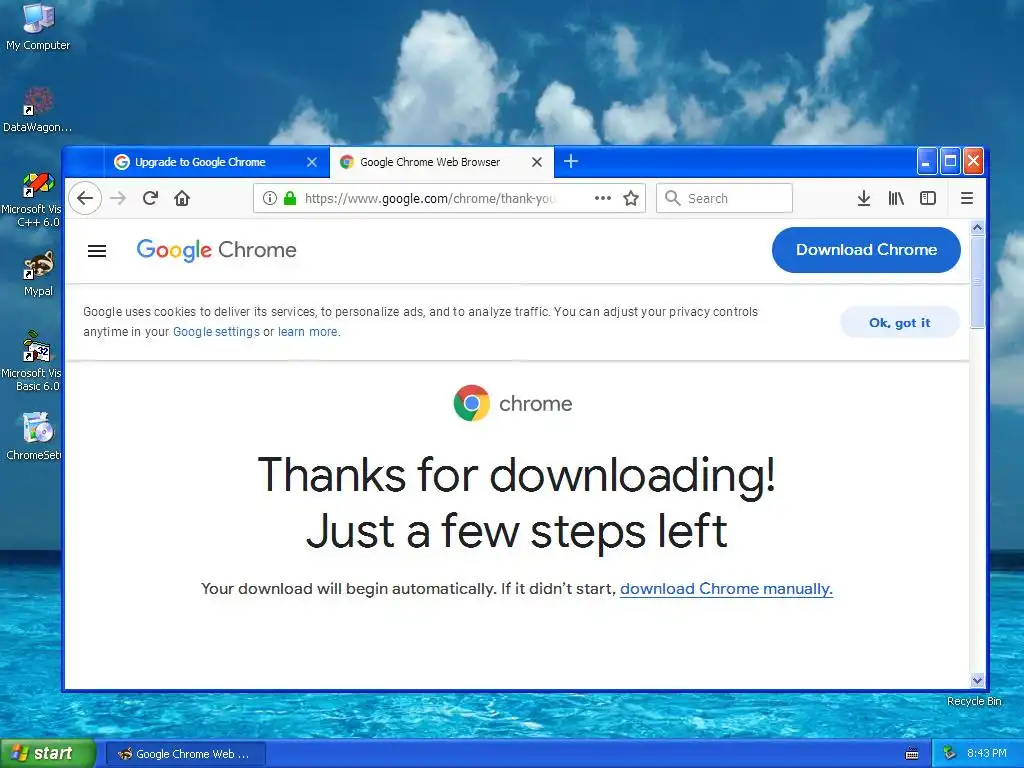Toggle the sidebar view icon
This screenshot has height=768, width=1024.
point(928,198)
